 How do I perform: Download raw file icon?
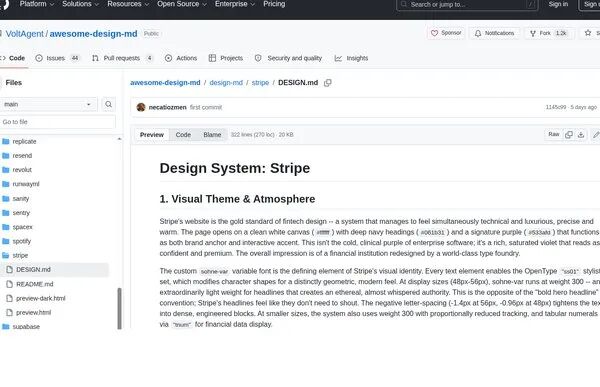[581, 134]
